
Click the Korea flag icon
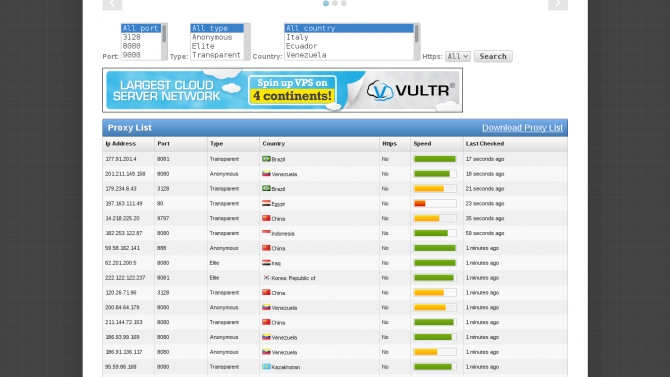pyautogui.click(x=266, y=277)
